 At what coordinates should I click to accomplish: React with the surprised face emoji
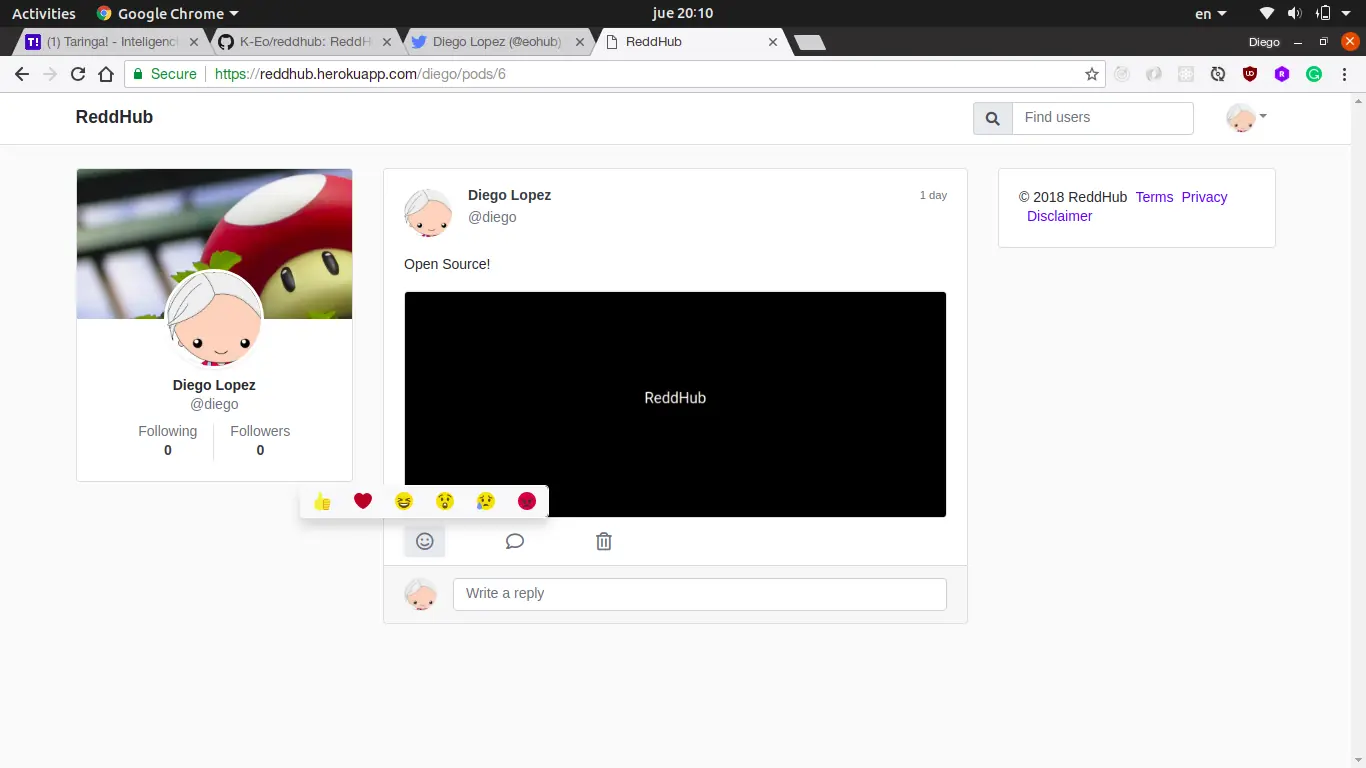[445, 501]
